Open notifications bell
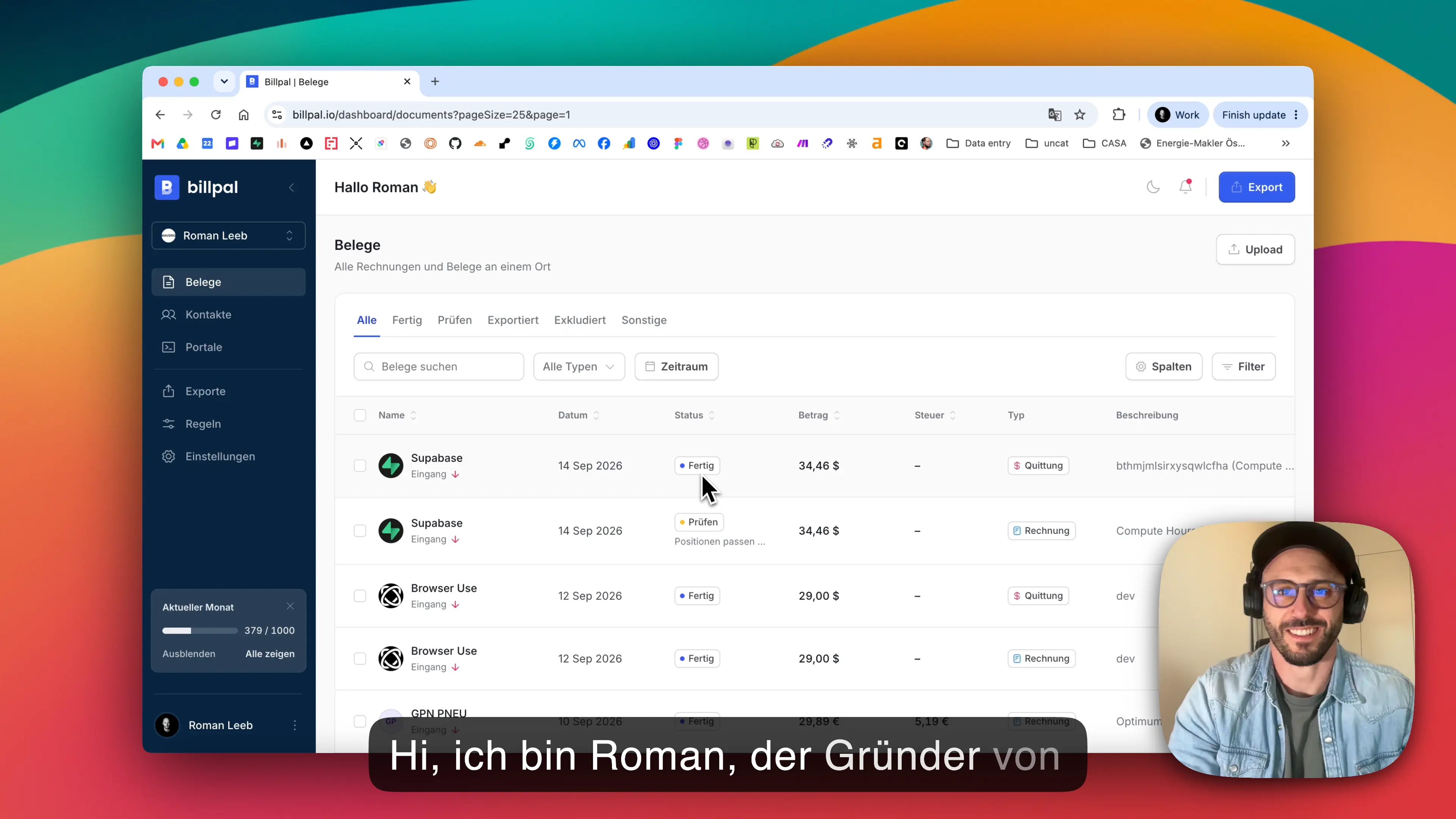Screen dimensions: 1456x819 [1185, 187]
